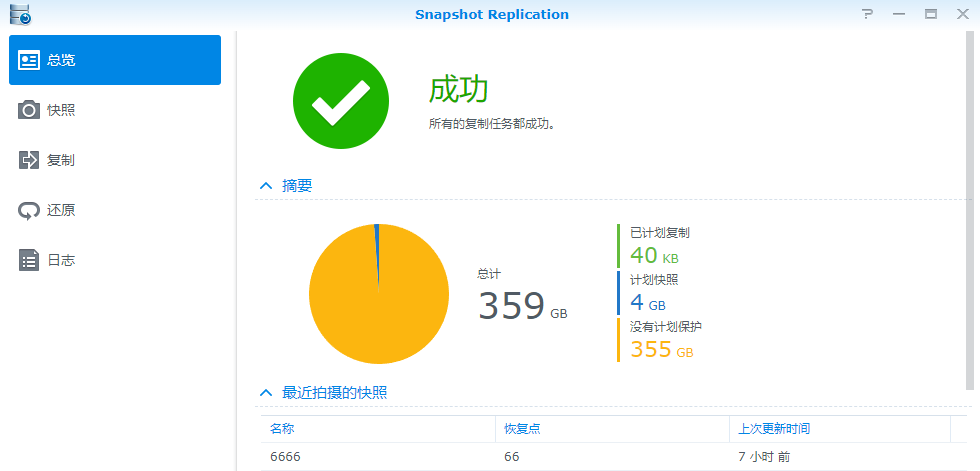Click the 成功 status heading
Viewport: 980px width, 471px height.
(458, 90)
